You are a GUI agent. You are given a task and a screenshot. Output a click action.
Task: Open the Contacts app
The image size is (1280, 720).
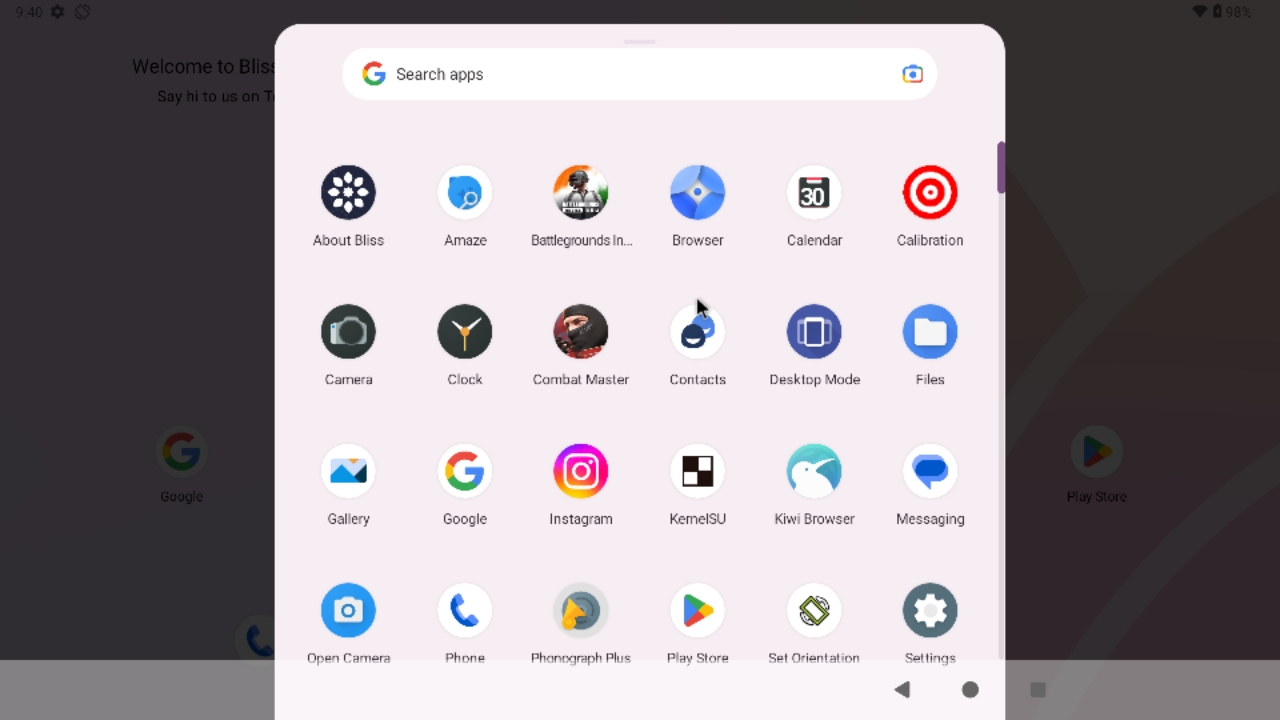[697, 331]
